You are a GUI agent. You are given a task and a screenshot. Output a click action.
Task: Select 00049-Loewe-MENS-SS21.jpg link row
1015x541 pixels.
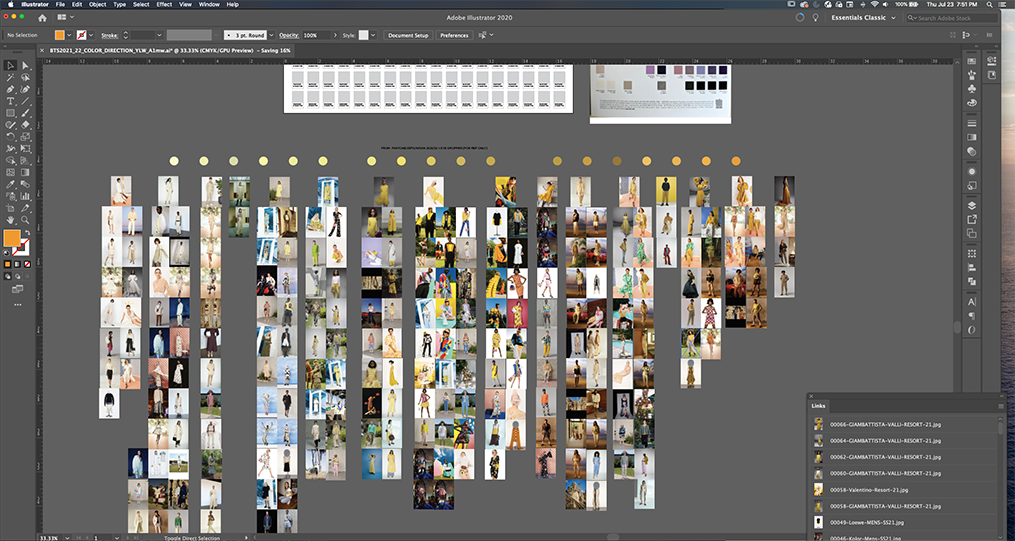[x=905, y=522]
